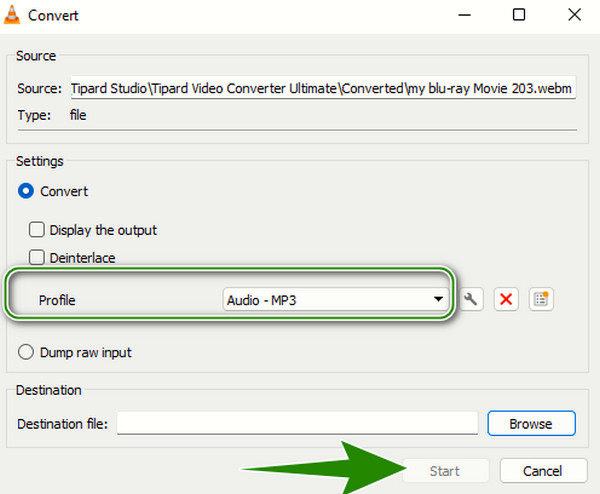600x494 pixels.
Task: Minimize the Convert window
Action: [x=464, y=15]
